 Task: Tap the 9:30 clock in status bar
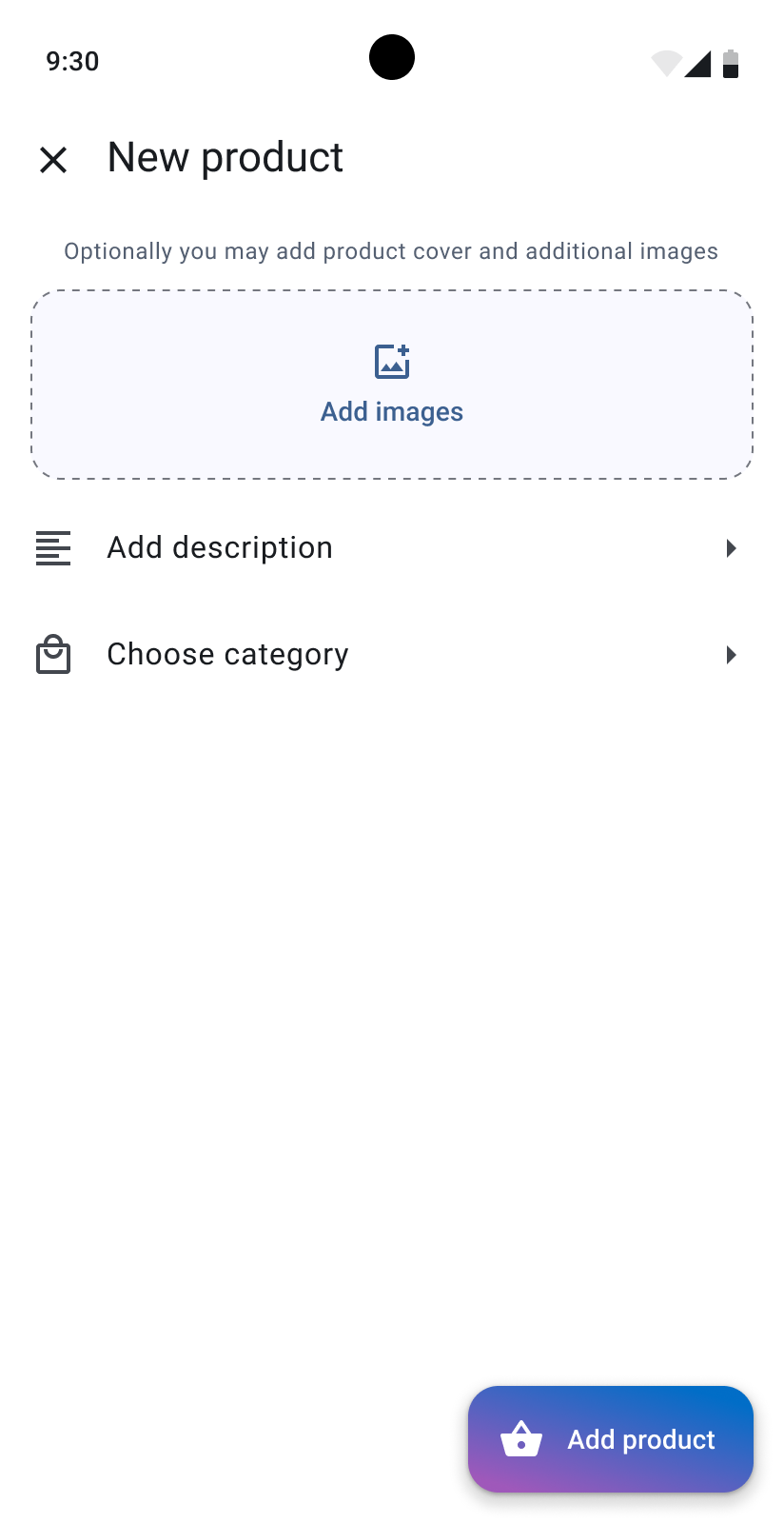[x=72, y=62]
